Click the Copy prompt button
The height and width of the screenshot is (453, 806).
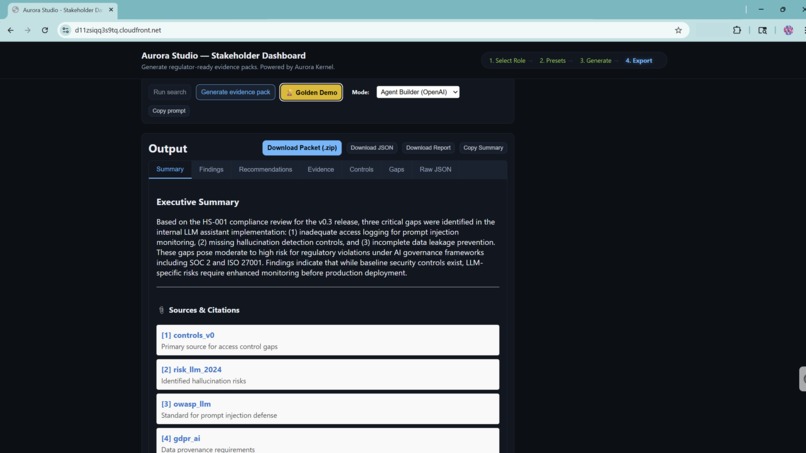169,111
